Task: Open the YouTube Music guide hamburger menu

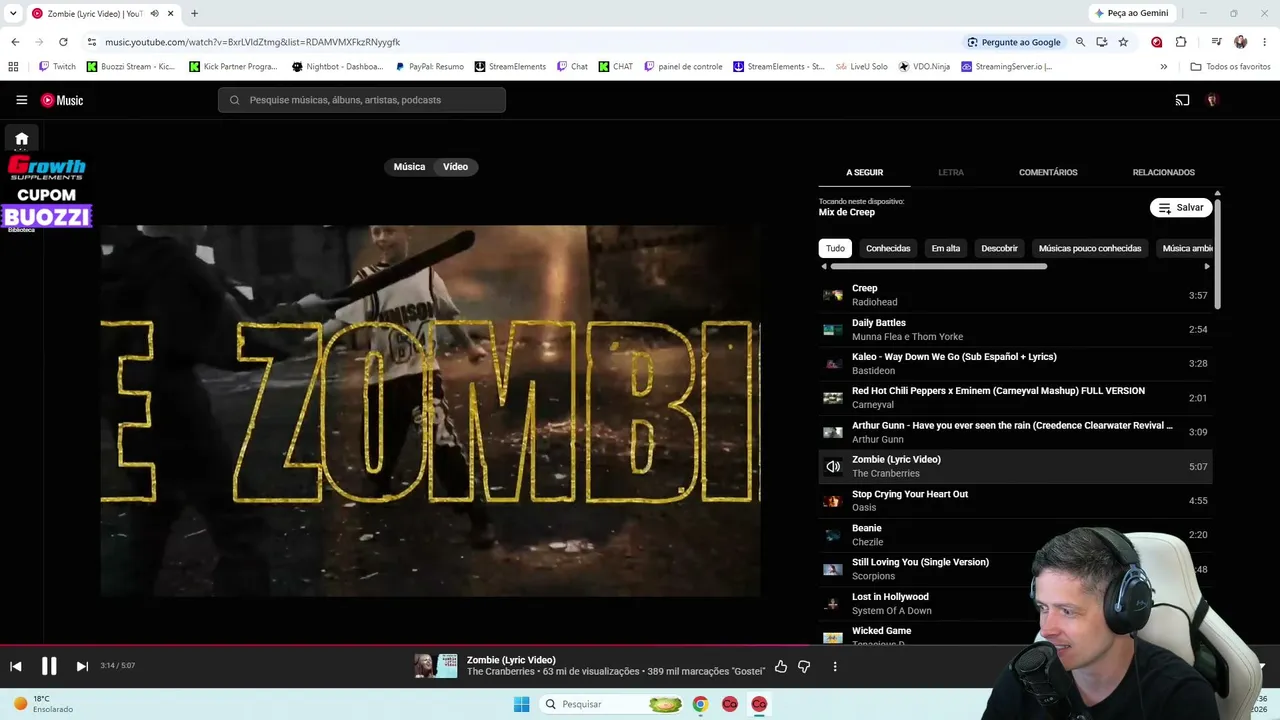Action: tap(21, 100)
